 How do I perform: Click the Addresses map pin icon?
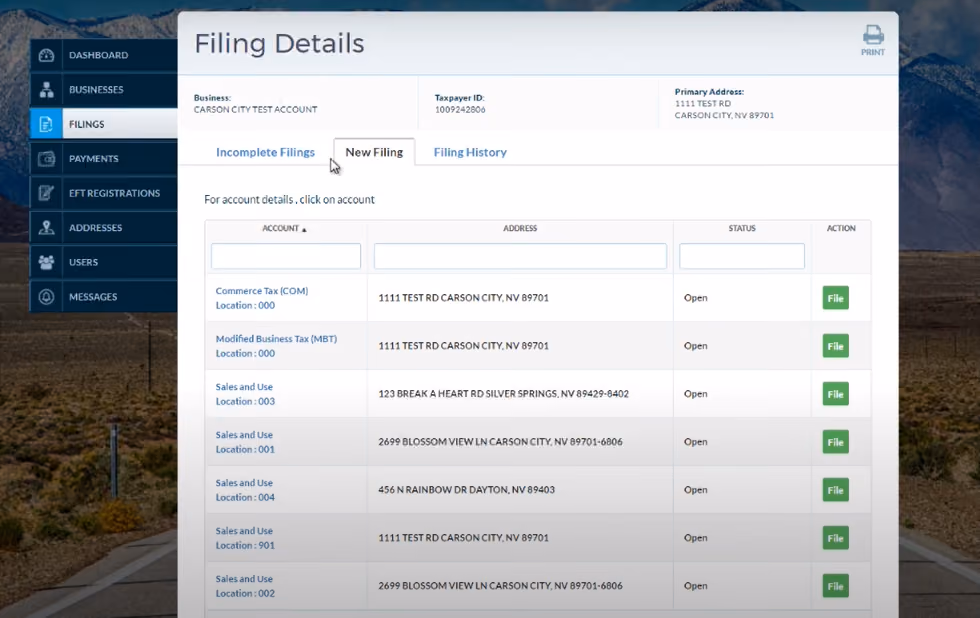[x=46, y=227]
